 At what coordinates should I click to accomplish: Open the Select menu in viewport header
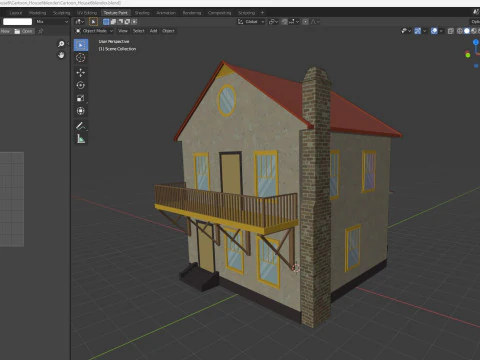[x=139, y=31]
